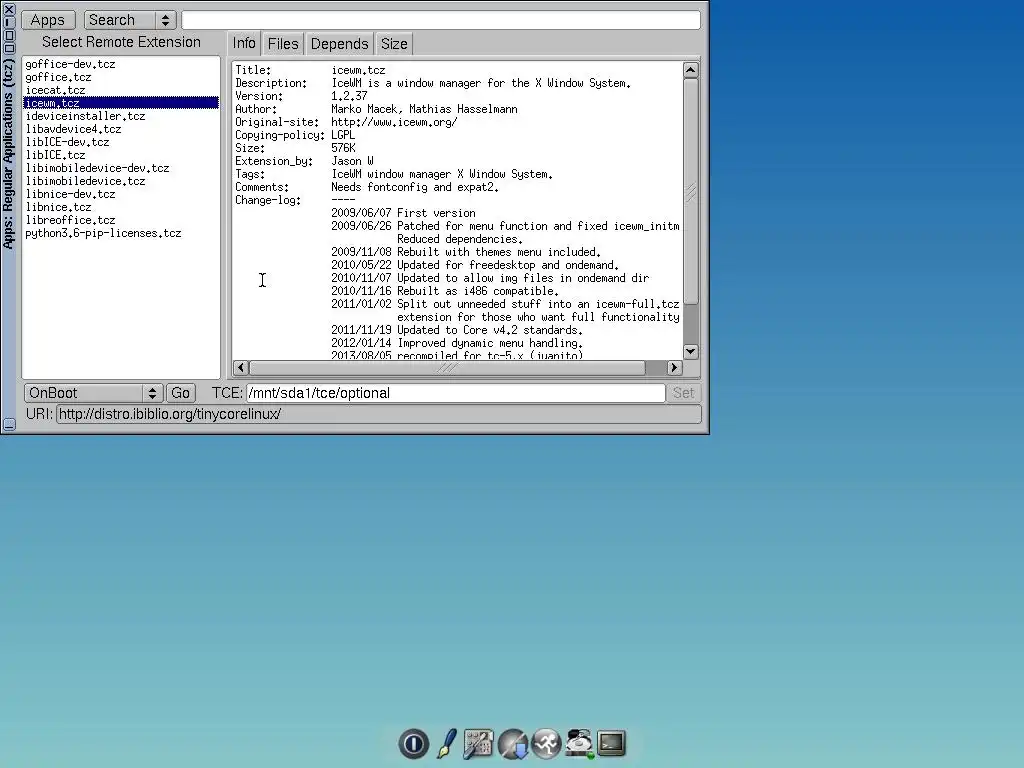Launch Terminal icon in dock
1024x768 pixels.
pyautogui.click(x=611, y=743)
